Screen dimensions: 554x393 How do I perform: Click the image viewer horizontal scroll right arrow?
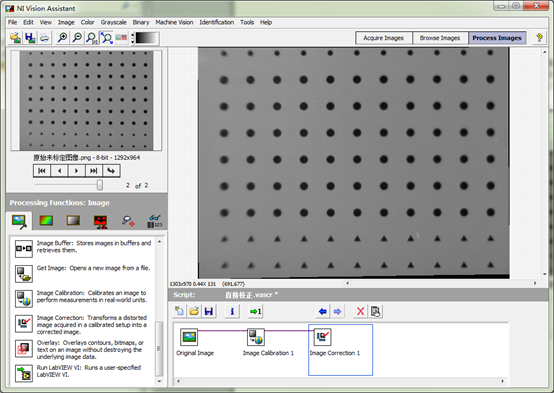(535, 283)
